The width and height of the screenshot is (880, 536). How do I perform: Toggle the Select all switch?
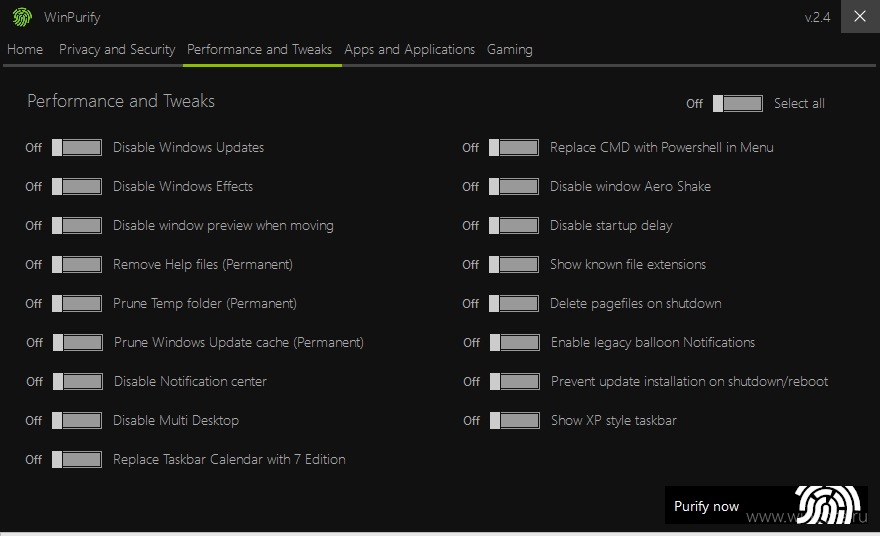point(737,103)
